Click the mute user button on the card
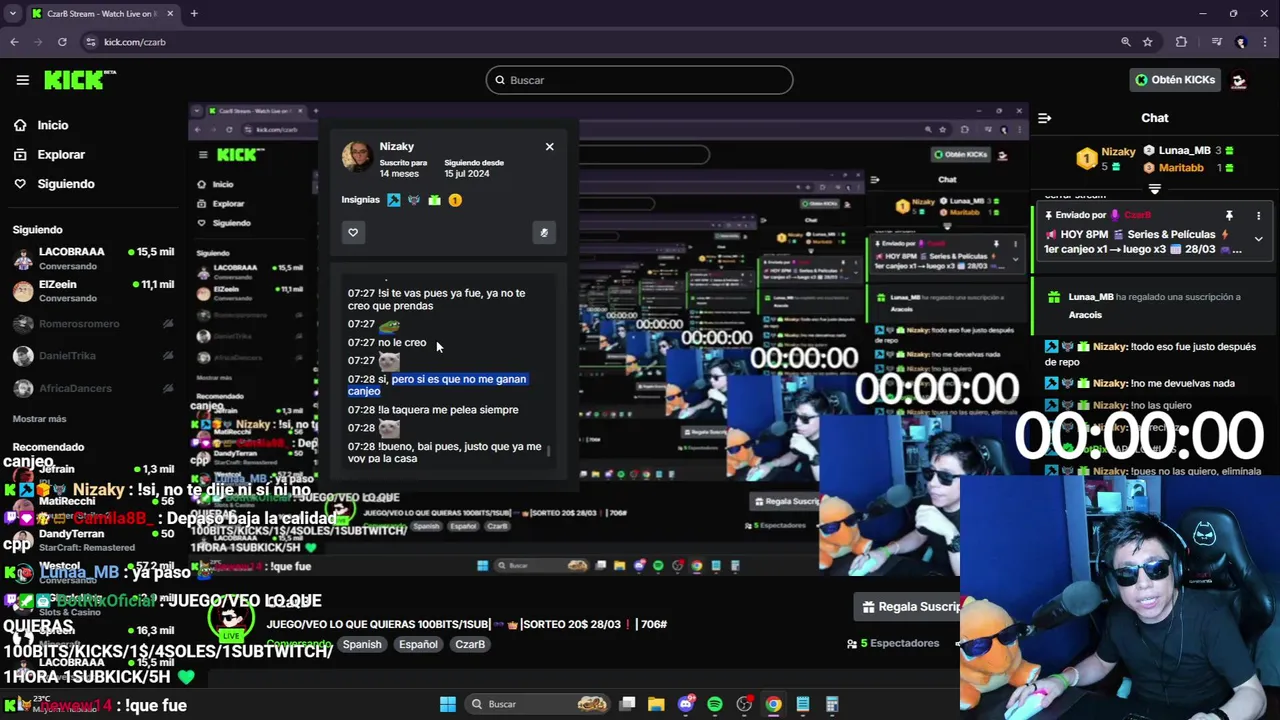The height and width of the screenshot is (720, 1280). pyautogui.click(x=544, y=232)
